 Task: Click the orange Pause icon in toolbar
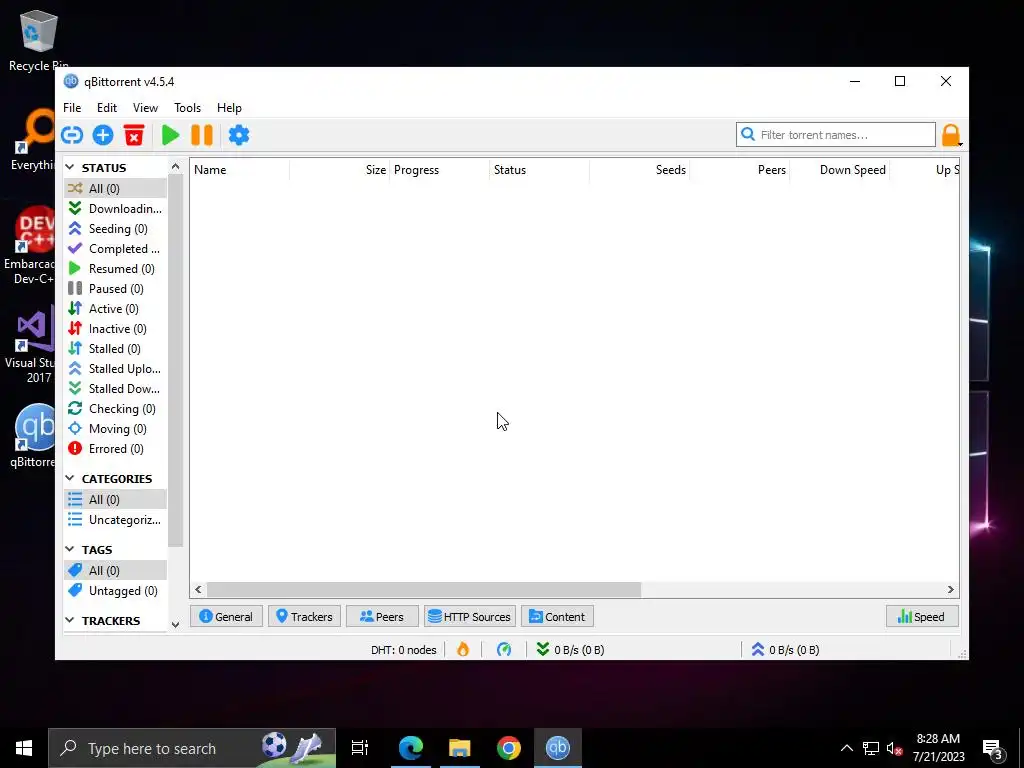point(202,135)
